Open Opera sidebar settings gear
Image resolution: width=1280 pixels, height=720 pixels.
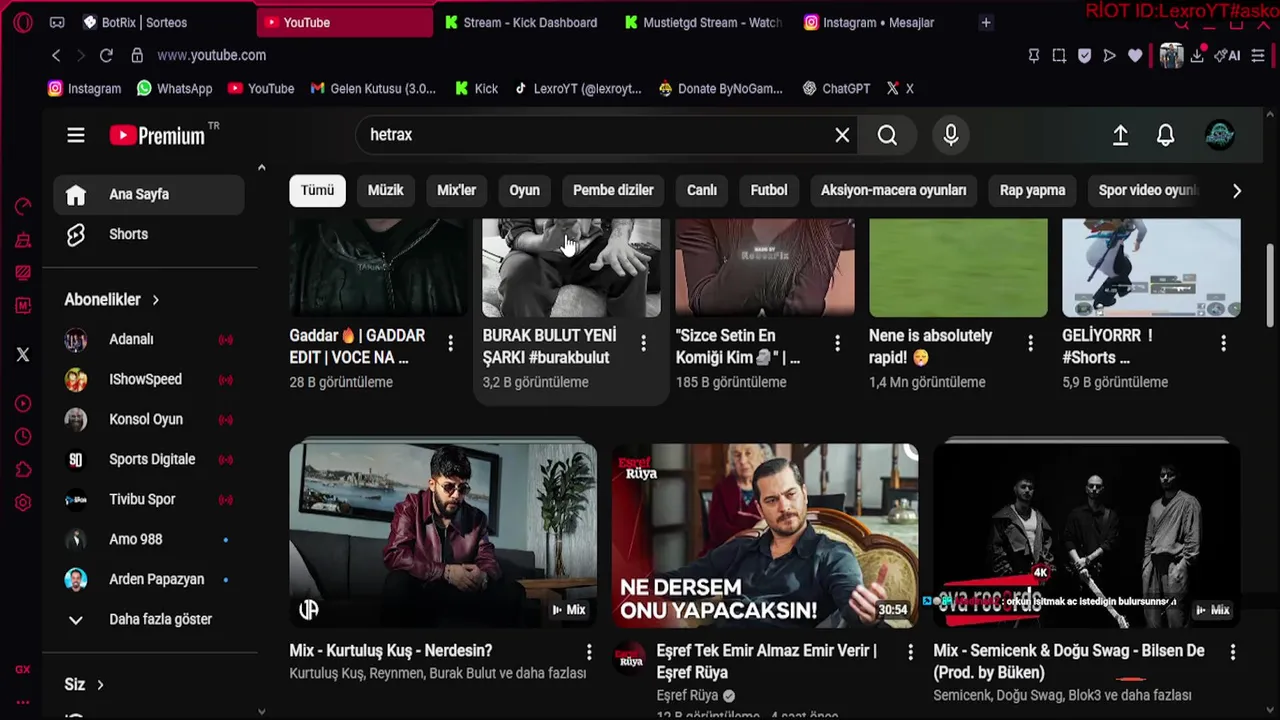tap(23, 503)
